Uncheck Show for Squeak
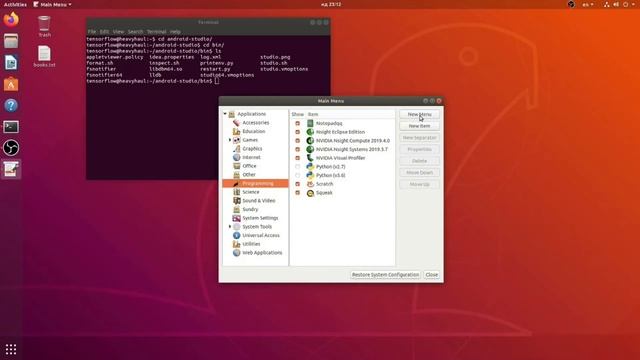This screenshot has width=640, height=360. 298,193
